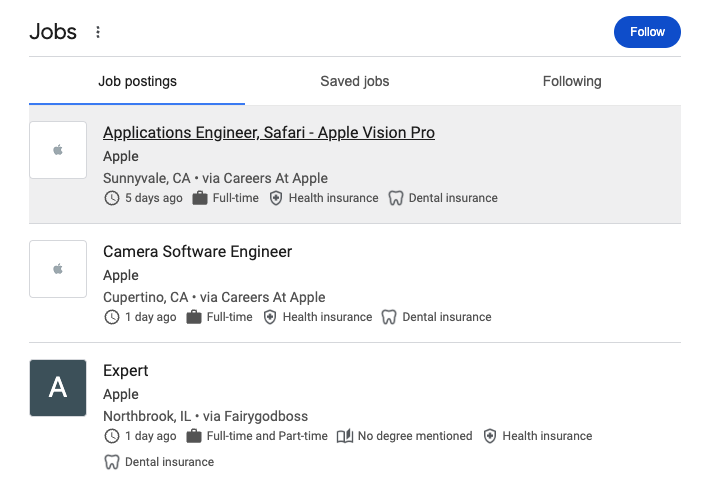Click 'Apple' company name under Camera Software Engineer
Screen dimensions: 712x483
tap(121, 275)
